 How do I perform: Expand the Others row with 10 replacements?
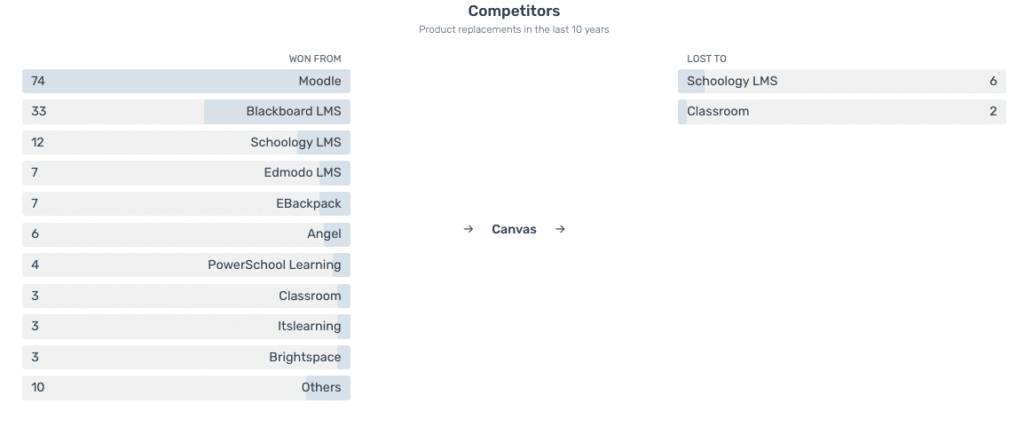pos(186,388)
